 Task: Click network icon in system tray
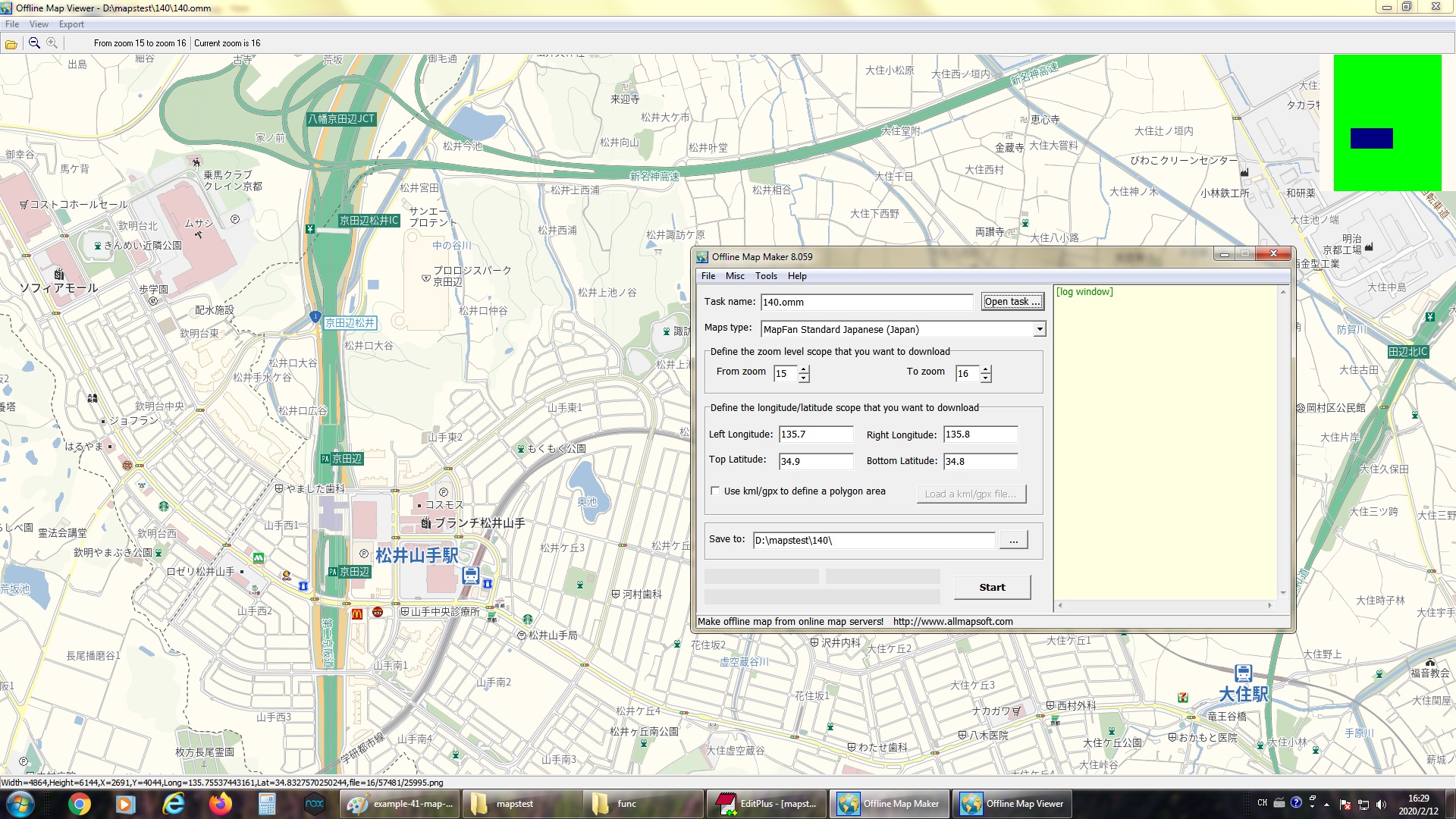point(1363,804)
